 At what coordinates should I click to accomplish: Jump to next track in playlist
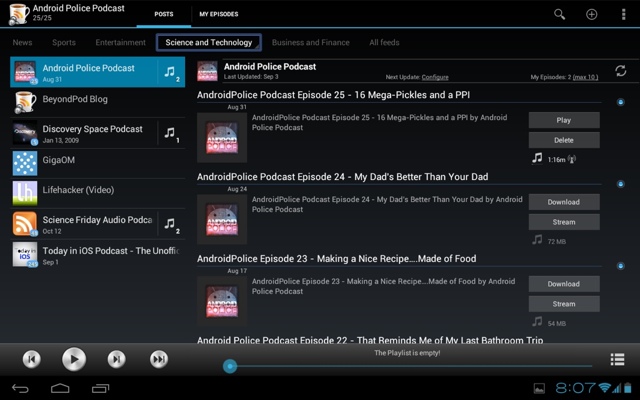coord(159,359)
